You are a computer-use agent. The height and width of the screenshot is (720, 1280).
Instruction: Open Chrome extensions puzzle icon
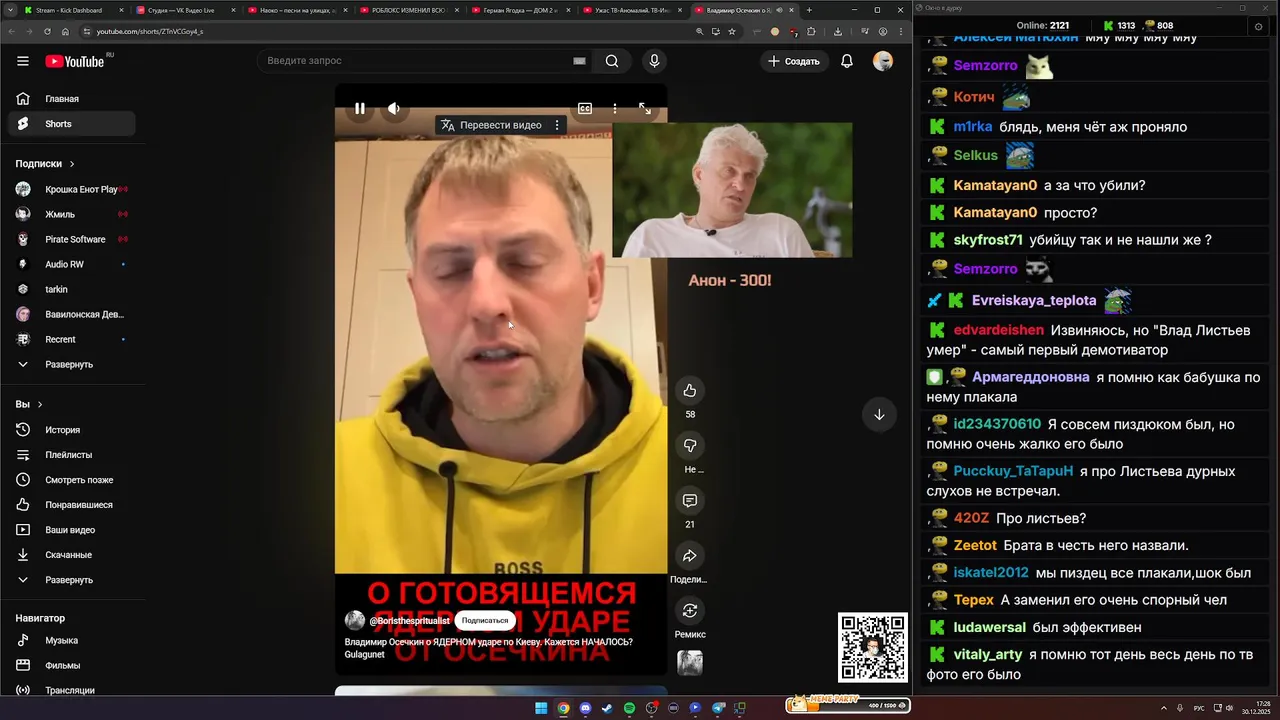[811, 31]
